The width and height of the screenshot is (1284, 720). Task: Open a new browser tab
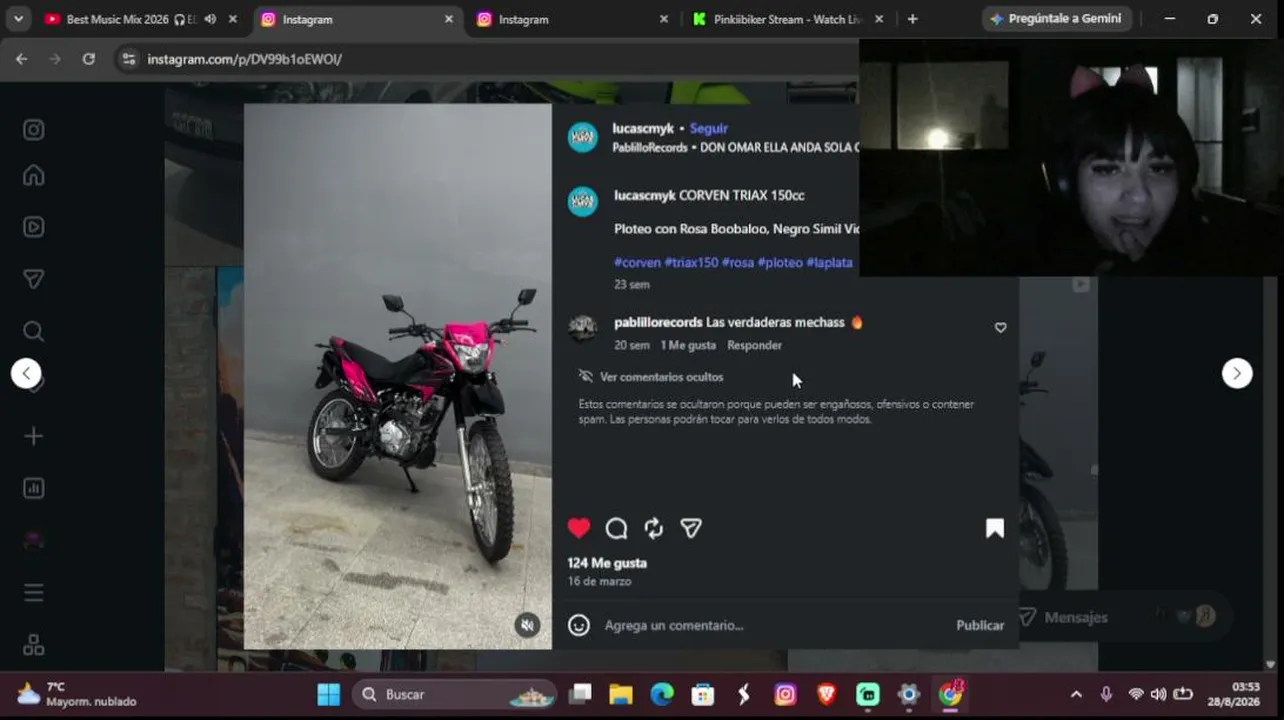pos(912,19)
